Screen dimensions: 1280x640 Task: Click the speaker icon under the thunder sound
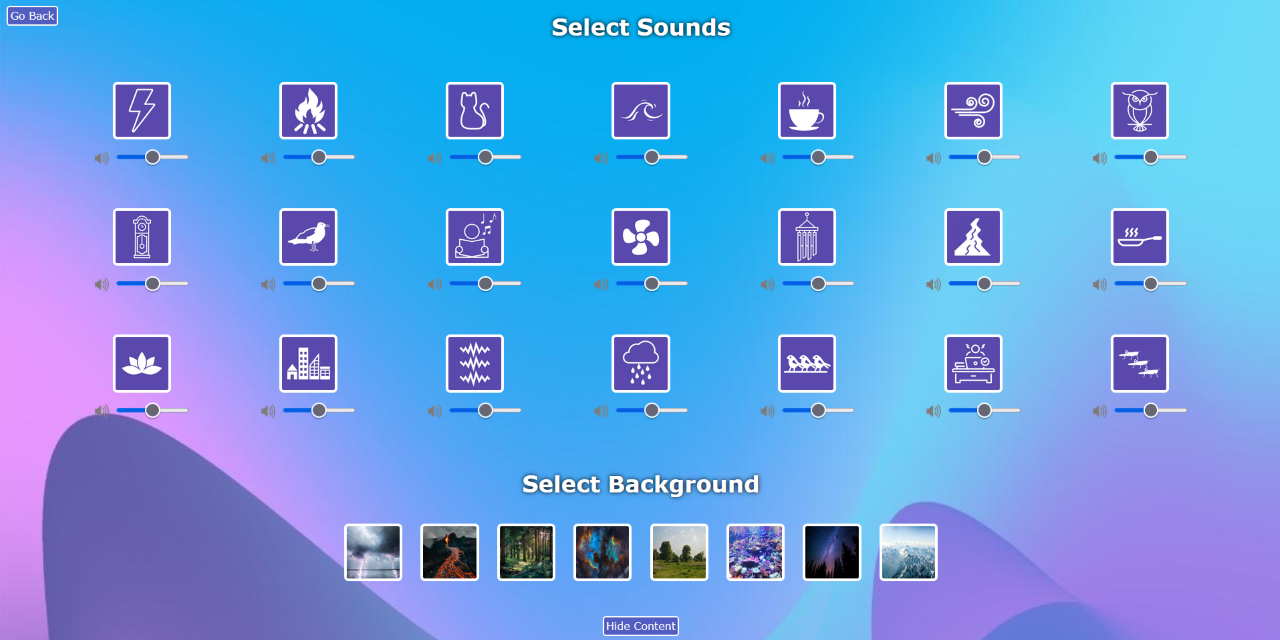point(102,158)
